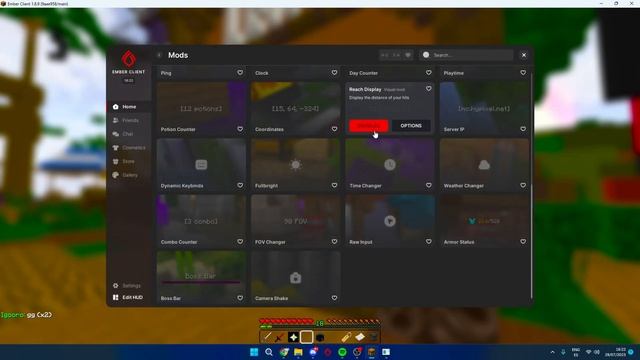
Task: Toggle the heart on the Playtime mod
Action: 523,73
